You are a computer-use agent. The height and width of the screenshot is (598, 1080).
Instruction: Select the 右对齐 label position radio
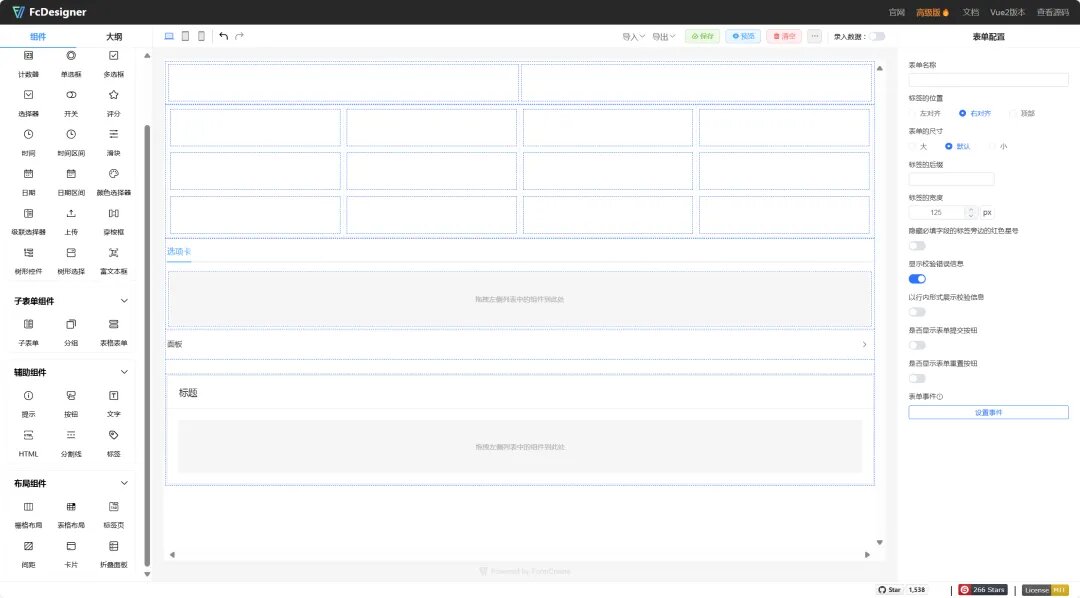click(975, 113)
